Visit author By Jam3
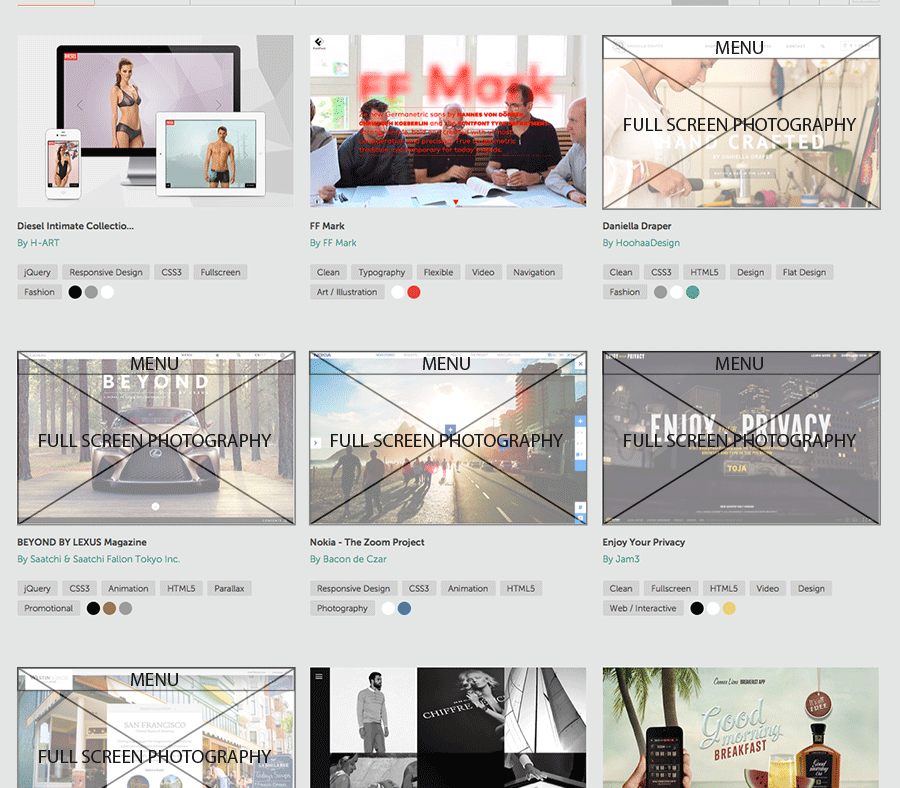900x788 pixels. pyautogui.click(x=621, y=559)
